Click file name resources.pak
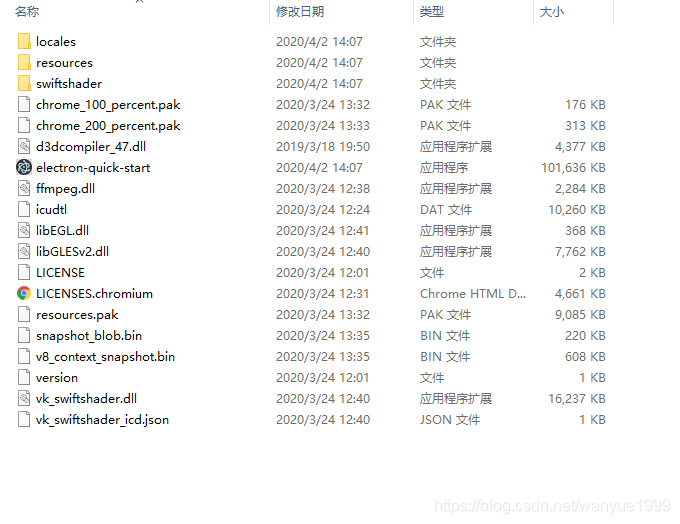The height and width of the screenshot is (524, 680). [x=77, y=315]
